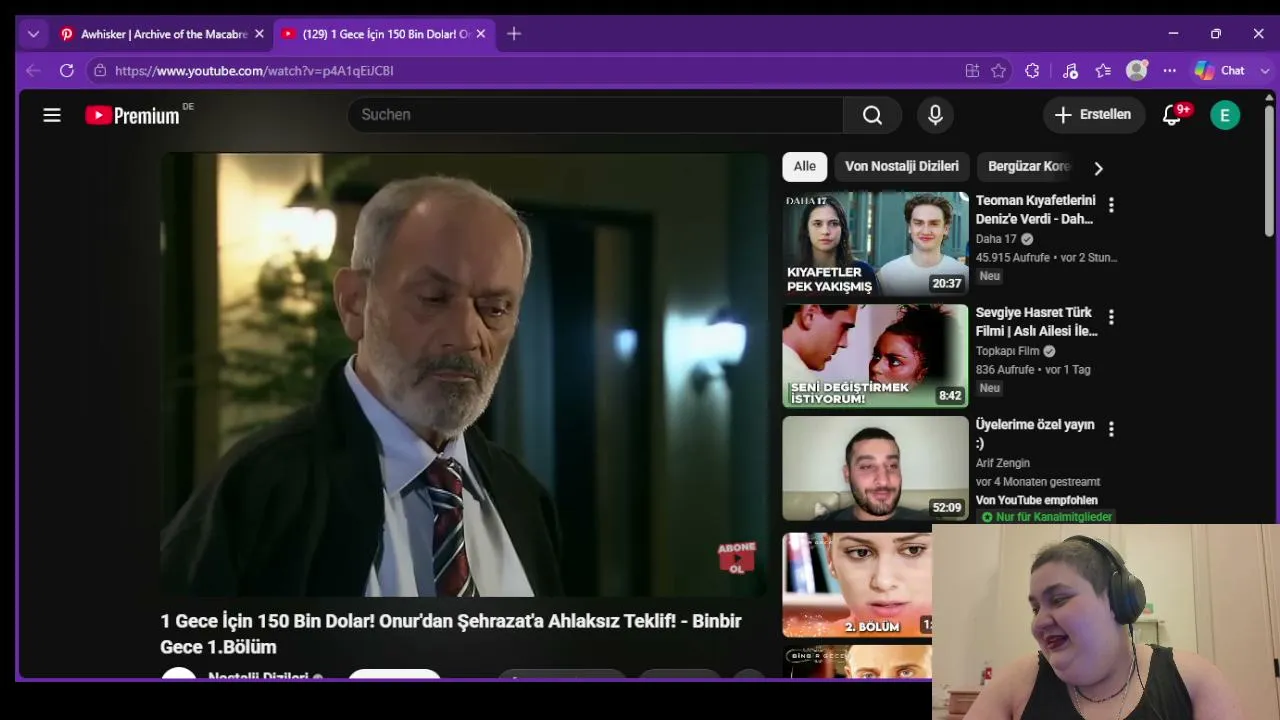Open a new browser tab

pos(514,34)
